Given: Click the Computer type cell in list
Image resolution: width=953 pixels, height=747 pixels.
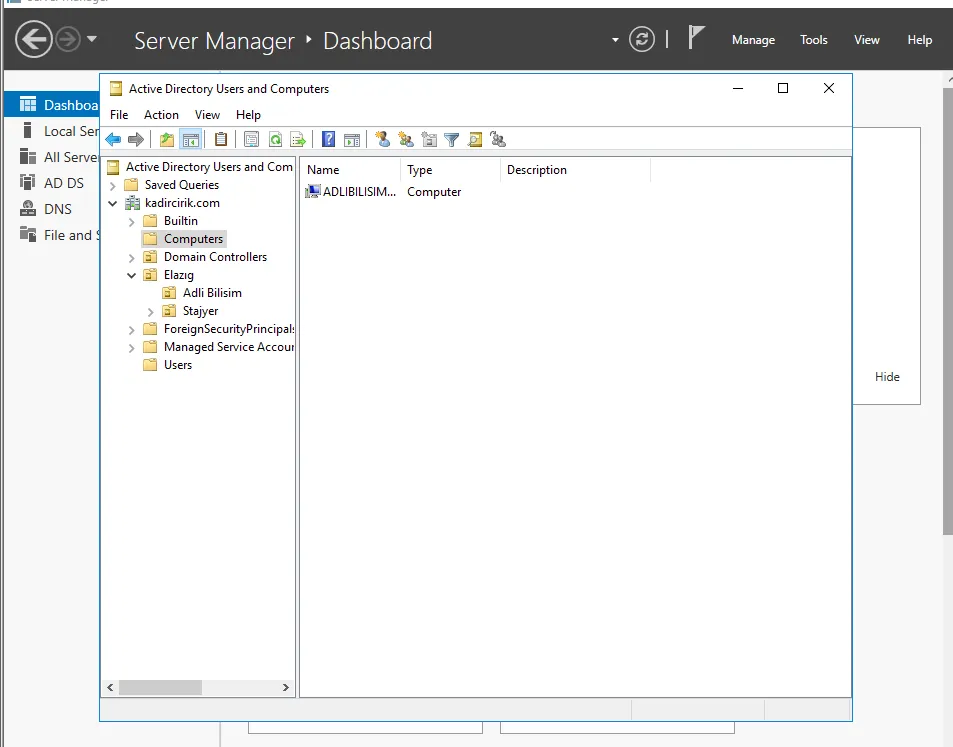Looking at the screenshot, I should click(x=434, y=192).
